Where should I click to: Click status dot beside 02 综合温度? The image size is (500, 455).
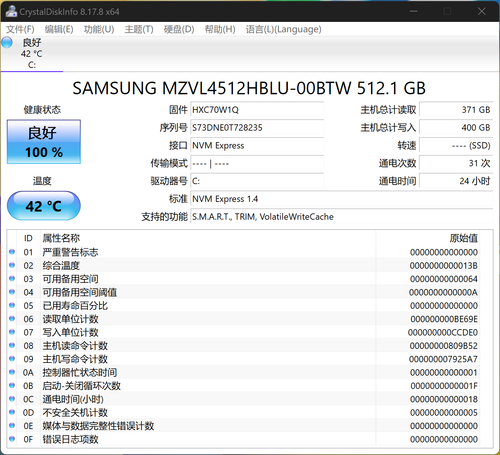(12, 265)
